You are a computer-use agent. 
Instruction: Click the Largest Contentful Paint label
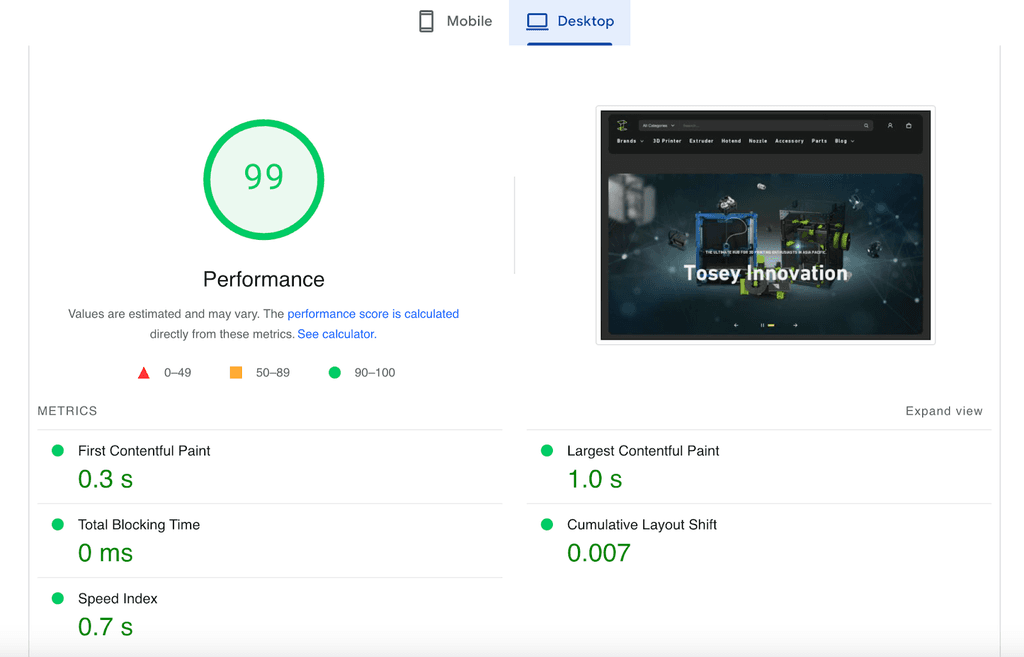pos(643,451)
